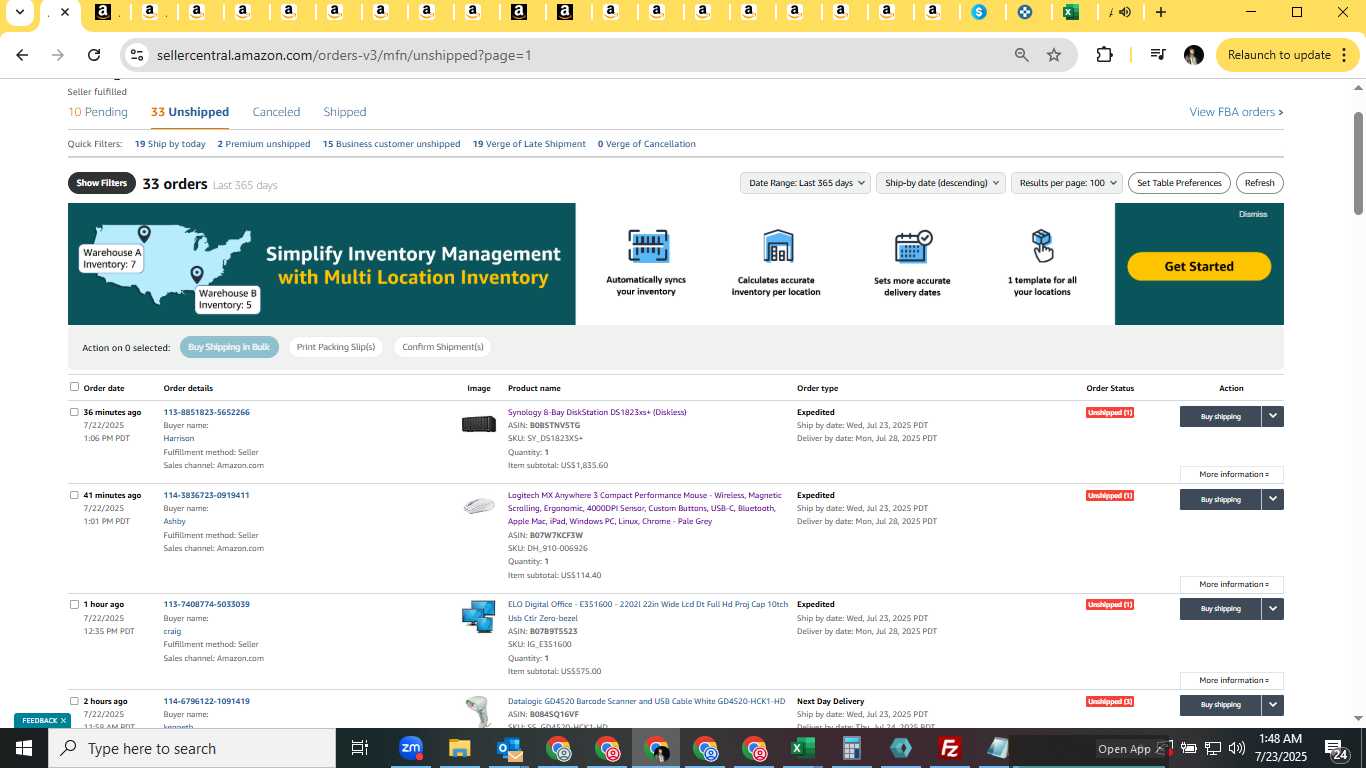The image size is (1366, 768).
Task: Open Outlook from the taskbar
Action: [x=509, y=748]
